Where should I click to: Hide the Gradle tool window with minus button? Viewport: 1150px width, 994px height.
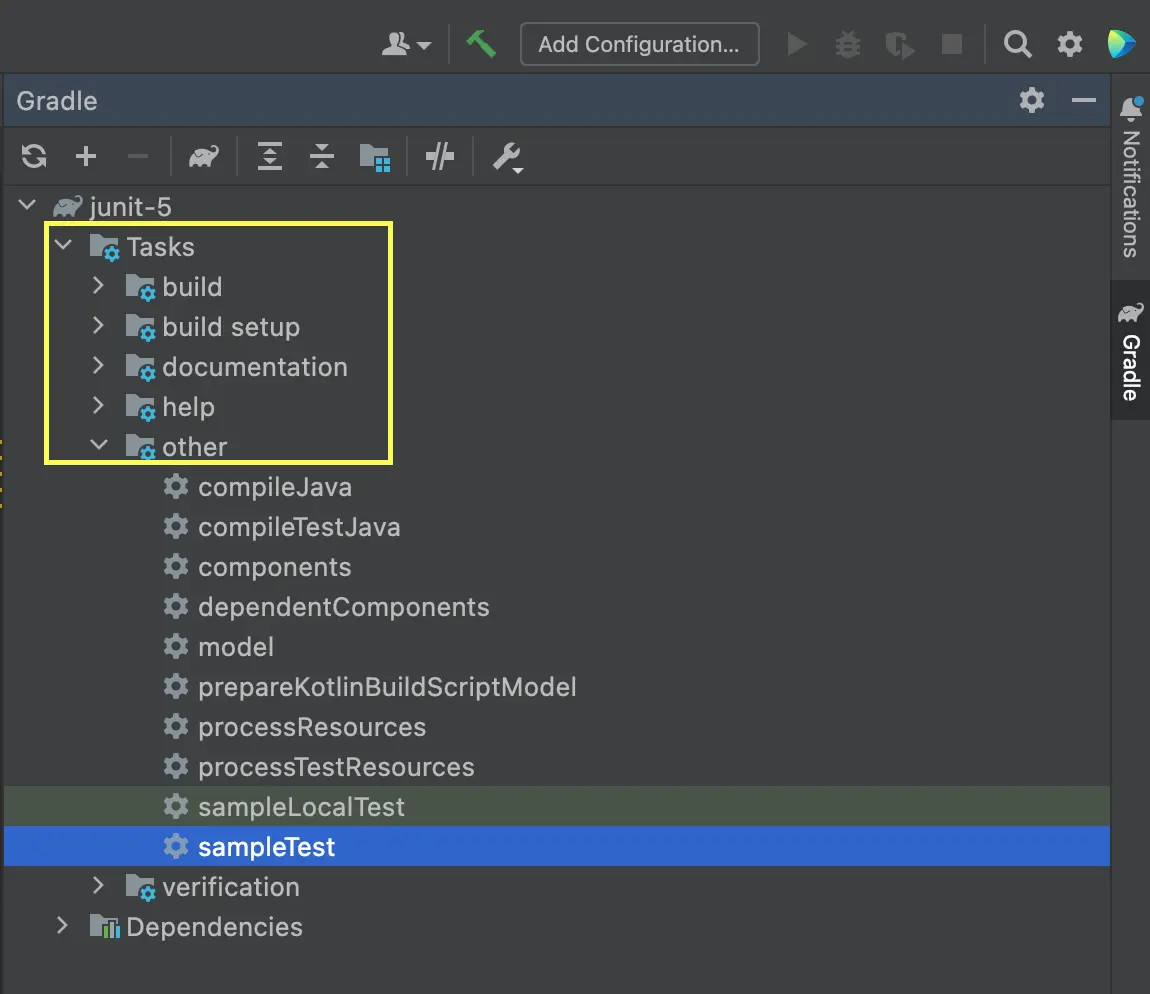tap(1084, 100)
